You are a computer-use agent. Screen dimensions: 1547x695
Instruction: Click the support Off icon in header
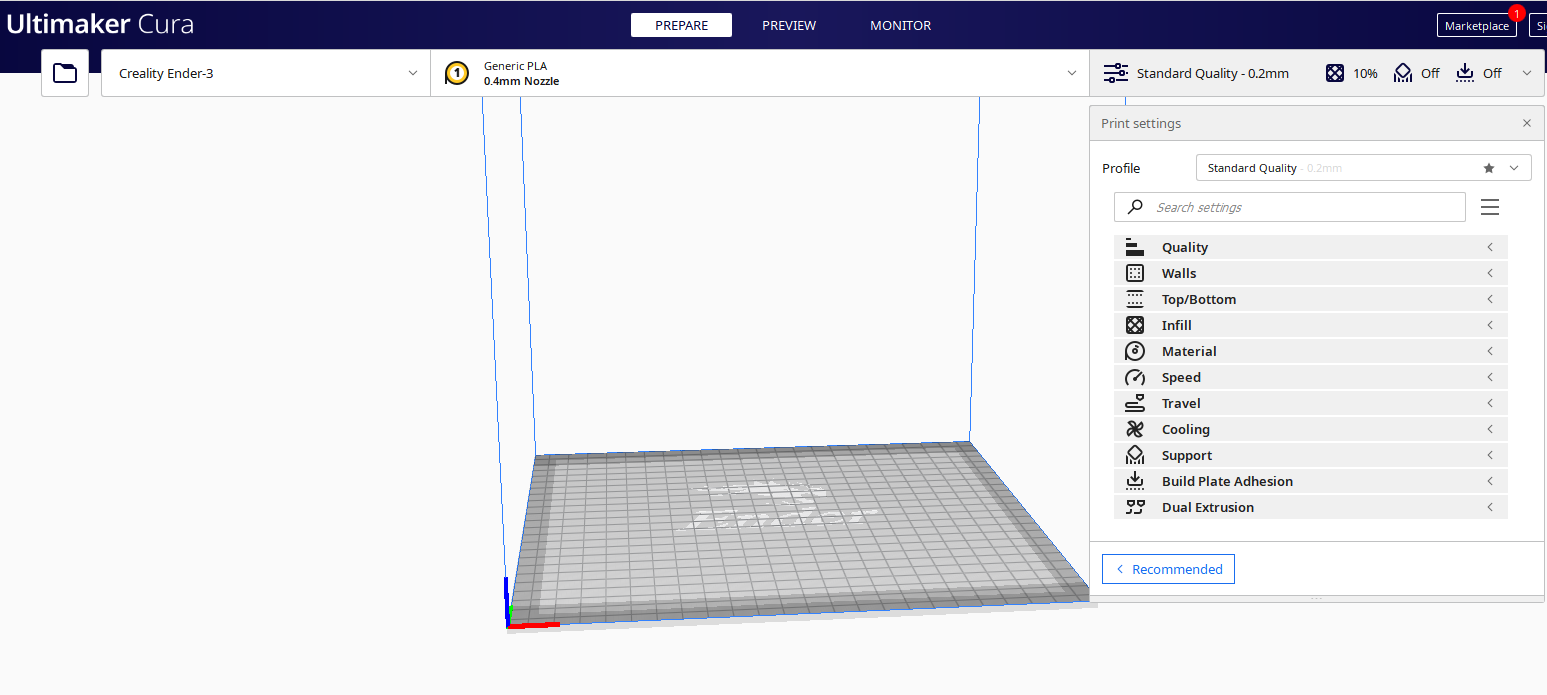[x=1403, y=73]
